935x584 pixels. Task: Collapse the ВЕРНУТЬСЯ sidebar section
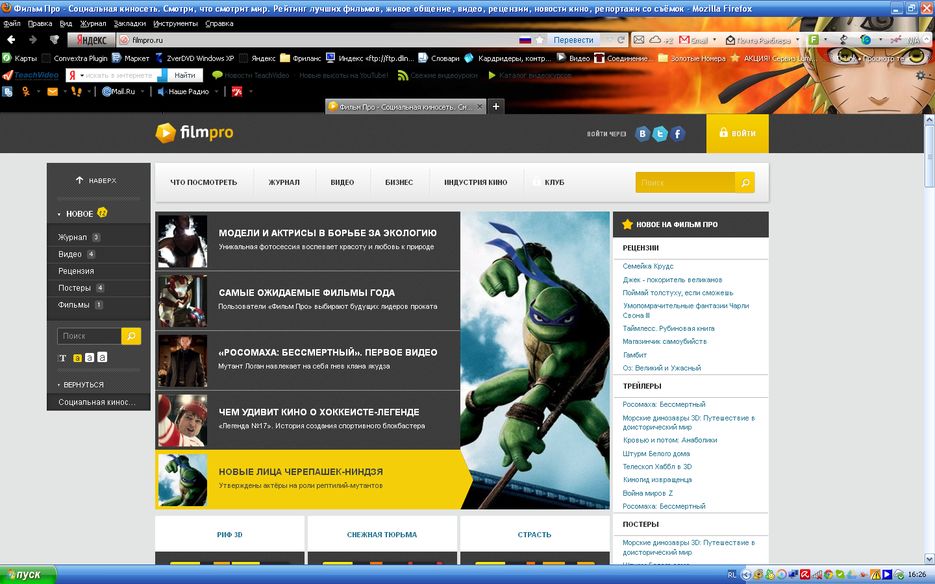click(x=59, y=385)
